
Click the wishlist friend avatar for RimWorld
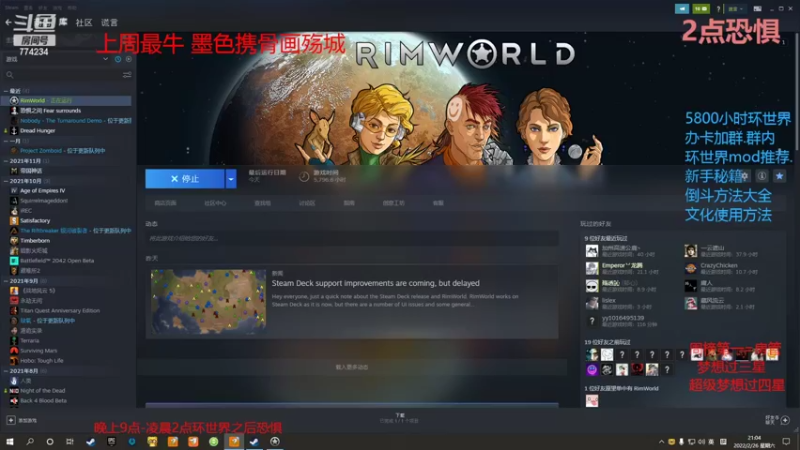tap(592, 401)
